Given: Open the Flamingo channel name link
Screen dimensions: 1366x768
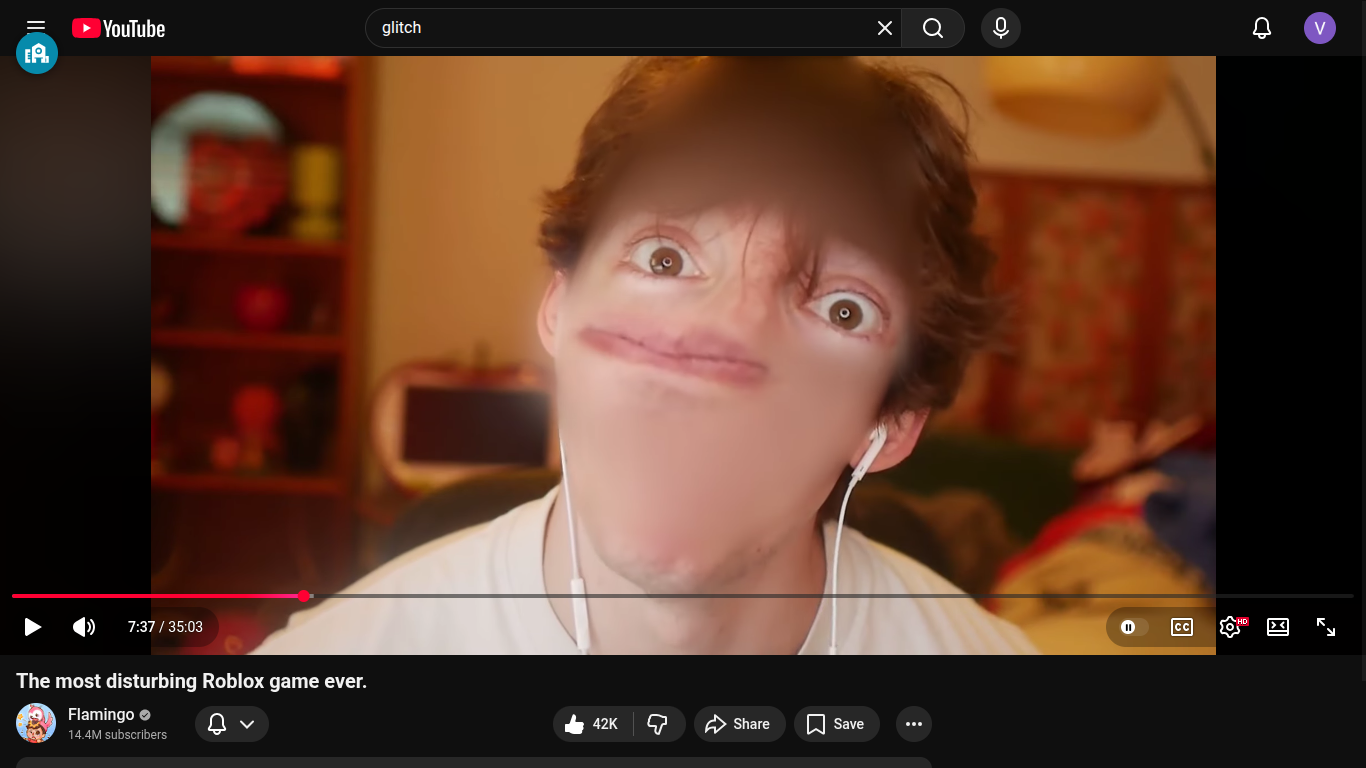Looking at the screenshot, I should [101, 714].
